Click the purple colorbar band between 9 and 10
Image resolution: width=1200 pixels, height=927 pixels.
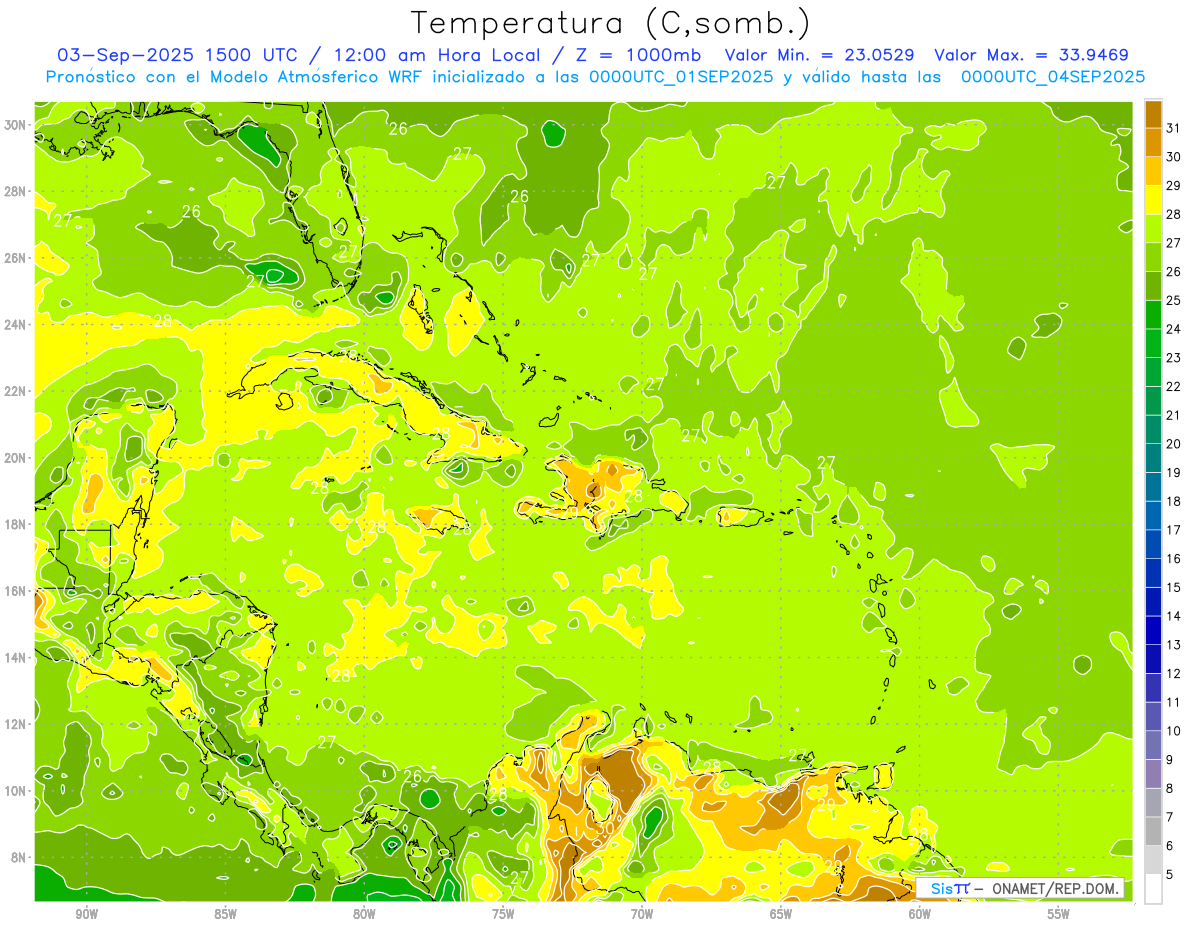coord(1153,746)
